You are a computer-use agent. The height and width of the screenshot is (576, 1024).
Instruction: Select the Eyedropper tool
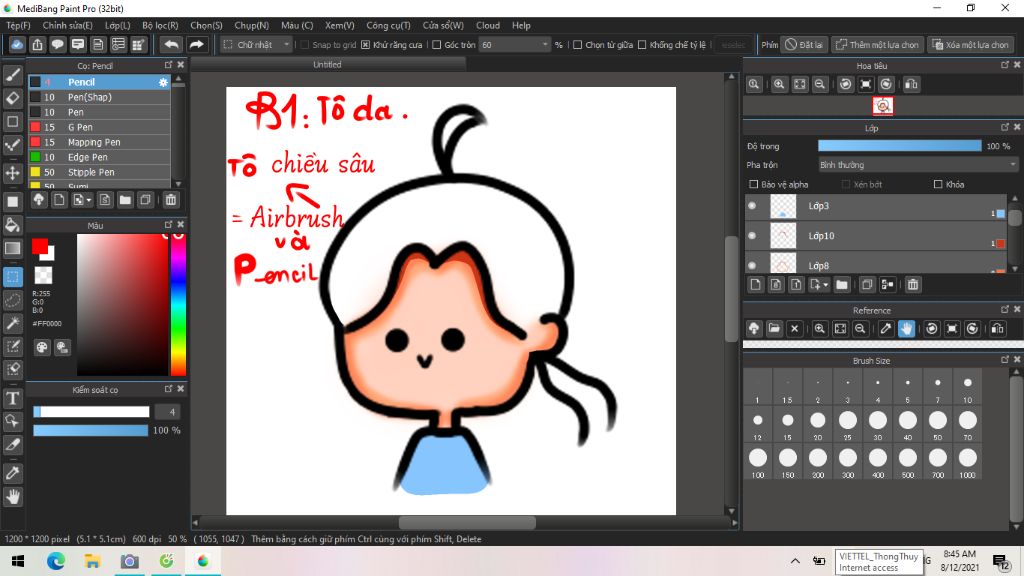(x=13, y=471)
